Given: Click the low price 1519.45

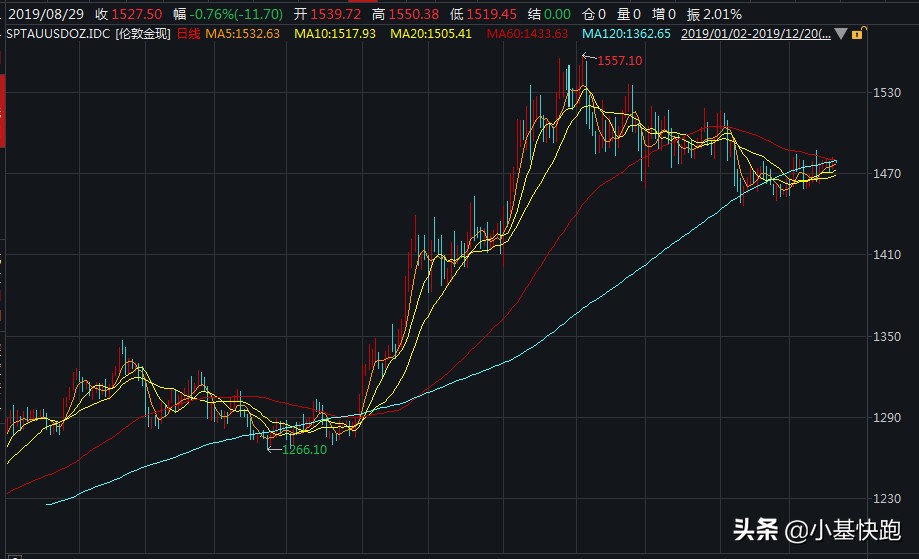Looking at the screenshot, I should tap(491, 14).
